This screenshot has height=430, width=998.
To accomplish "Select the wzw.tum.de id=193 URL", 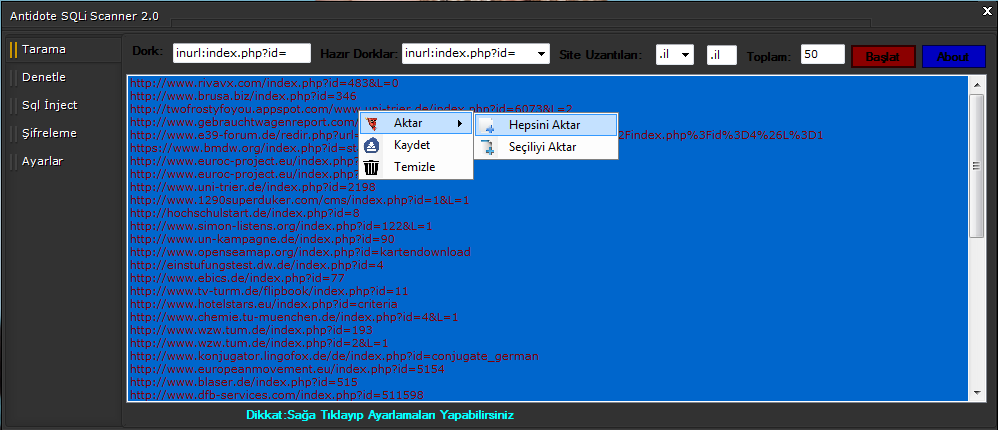I will click(x=251, y=330).
